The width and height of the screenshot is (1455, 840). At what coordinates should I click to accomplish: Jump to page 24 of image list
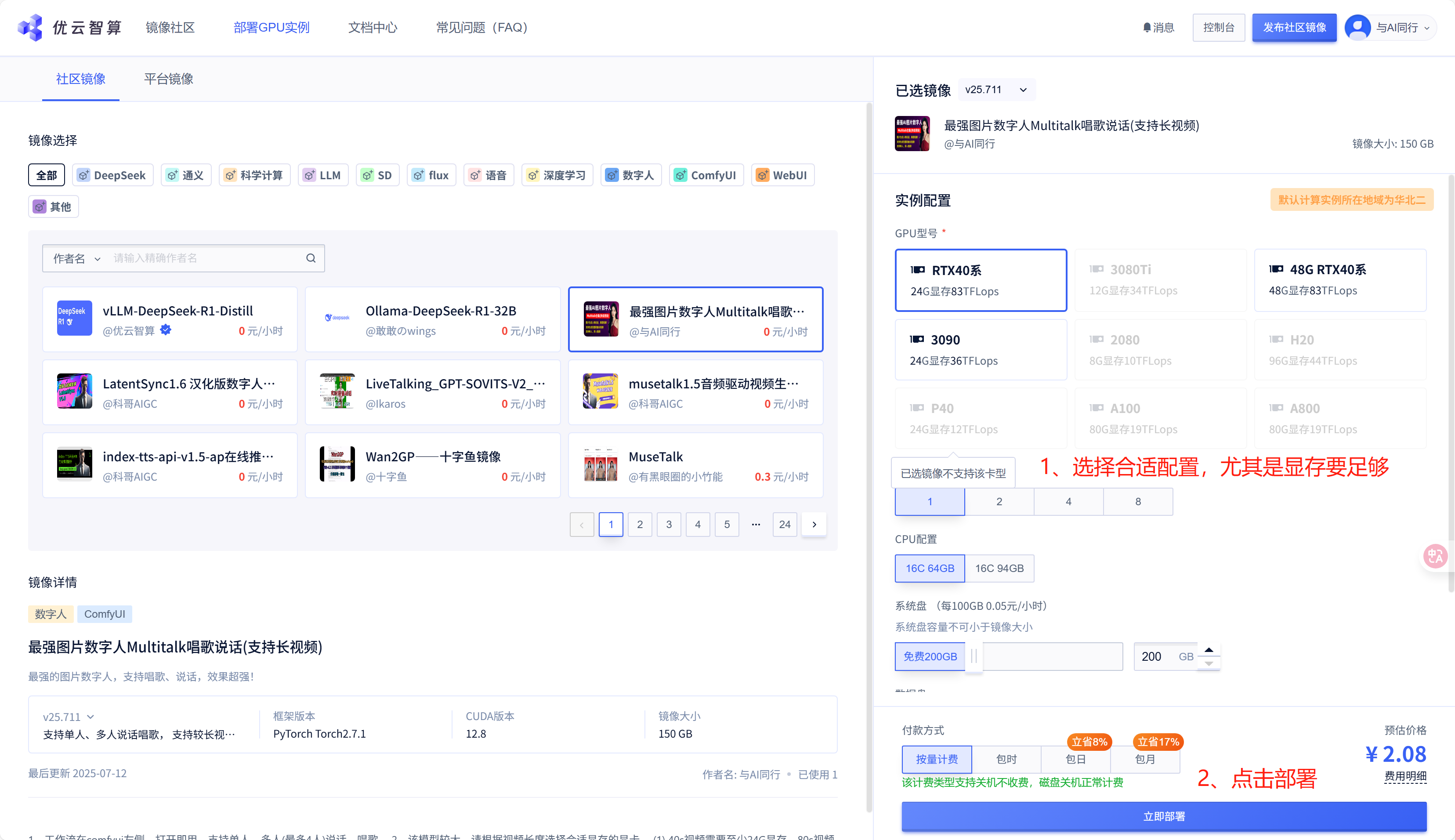(785, 525)
